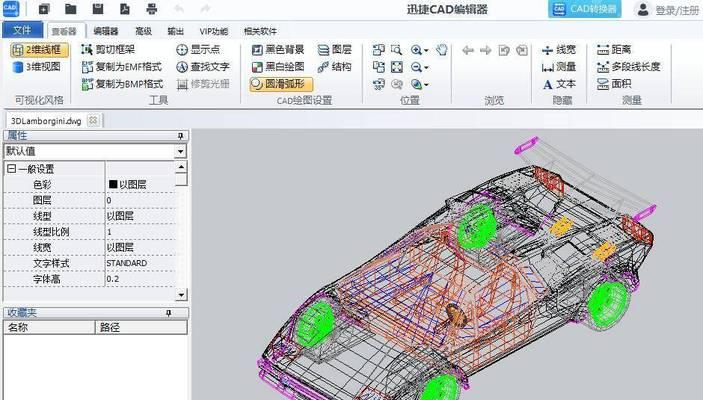The image size is (703, 400).
Task: Click the 字体高 value field 0.2
Action: 140,279
